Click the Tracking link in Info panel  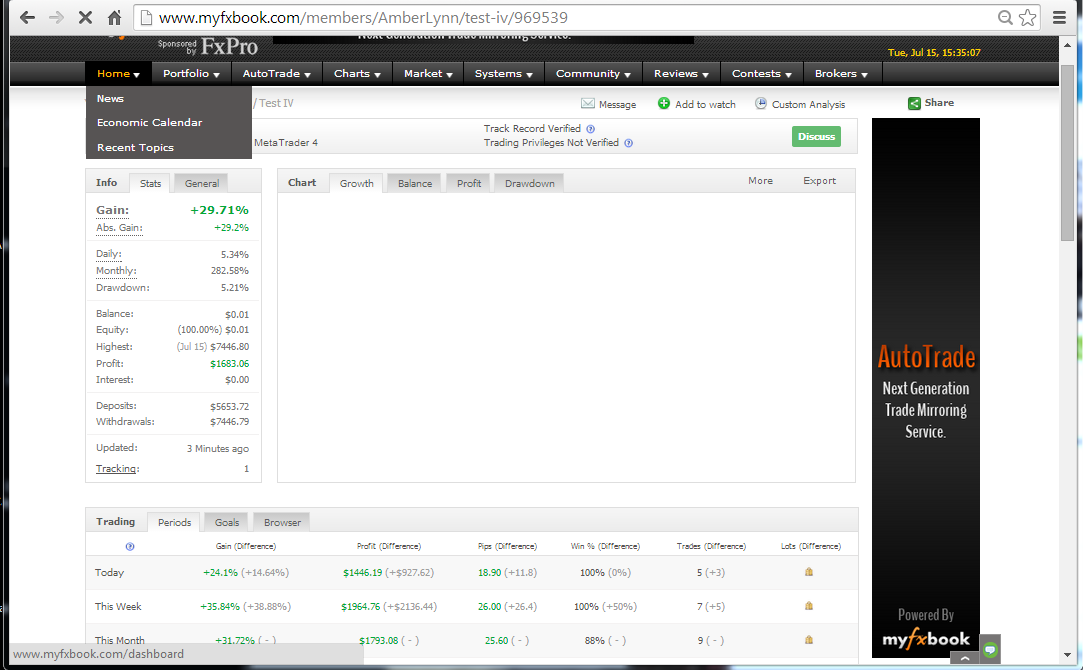117,468
